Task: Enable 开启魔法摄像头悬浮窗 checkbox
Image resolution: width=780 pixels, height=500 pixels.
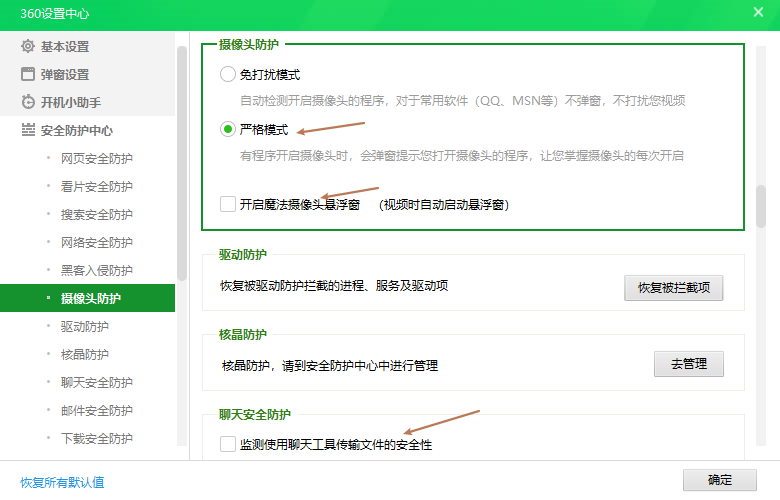Action: pyautogui.click(x=228, y=204)
